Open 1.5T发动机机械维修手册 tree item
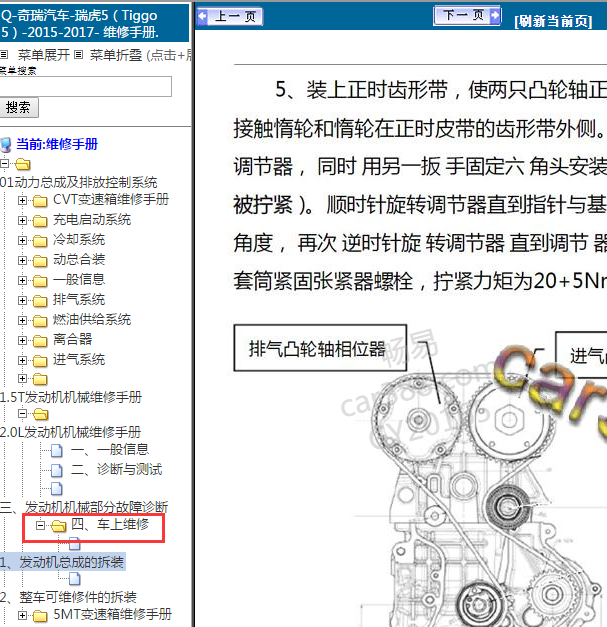607x627 pixels. [x=71, y=397]
